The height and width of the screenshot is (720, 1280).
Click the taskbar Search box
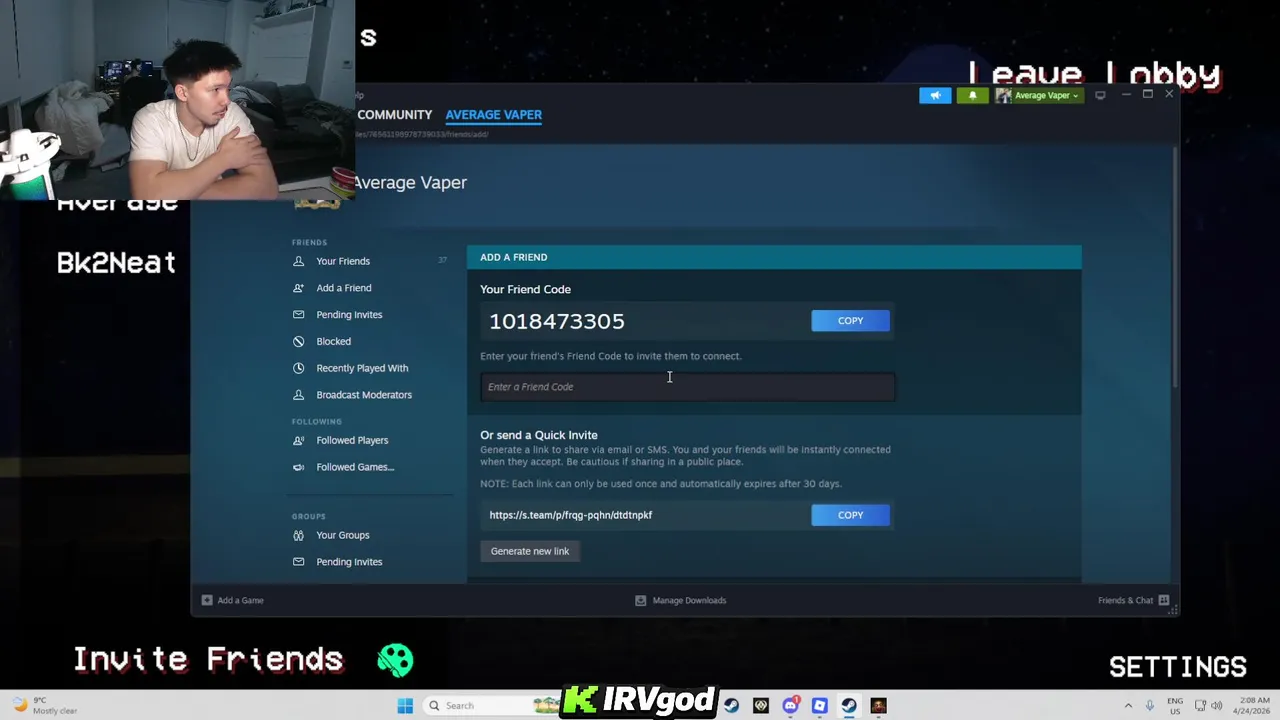(x=490, y=706)
